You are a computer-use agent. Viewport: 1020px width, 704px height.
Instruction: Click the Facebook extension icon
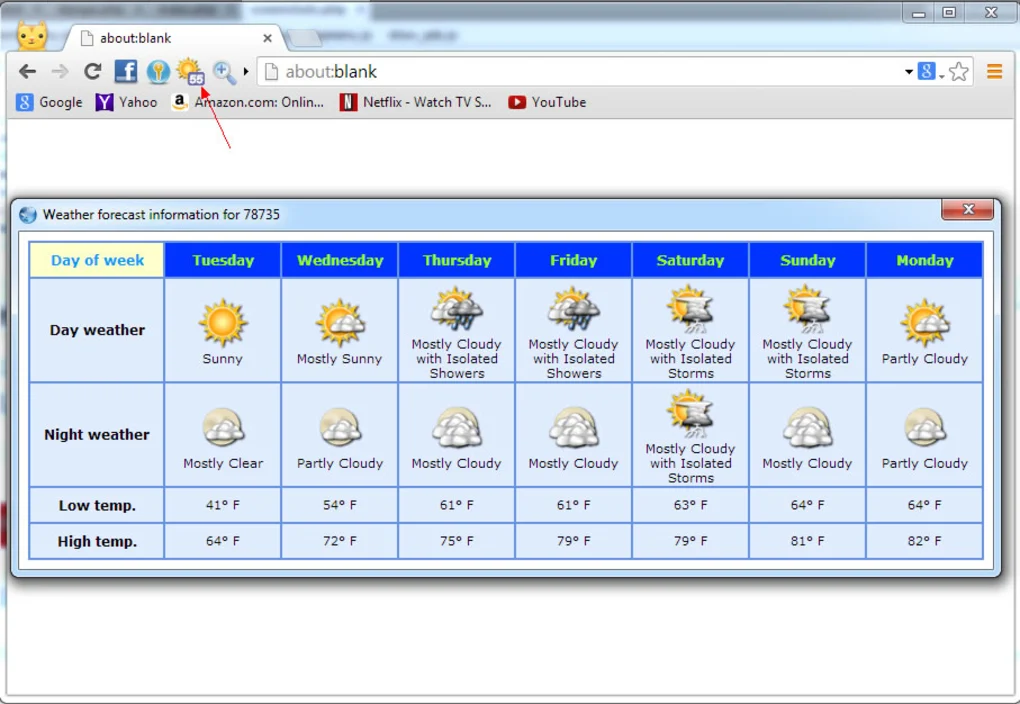click(x=125, y=72)
